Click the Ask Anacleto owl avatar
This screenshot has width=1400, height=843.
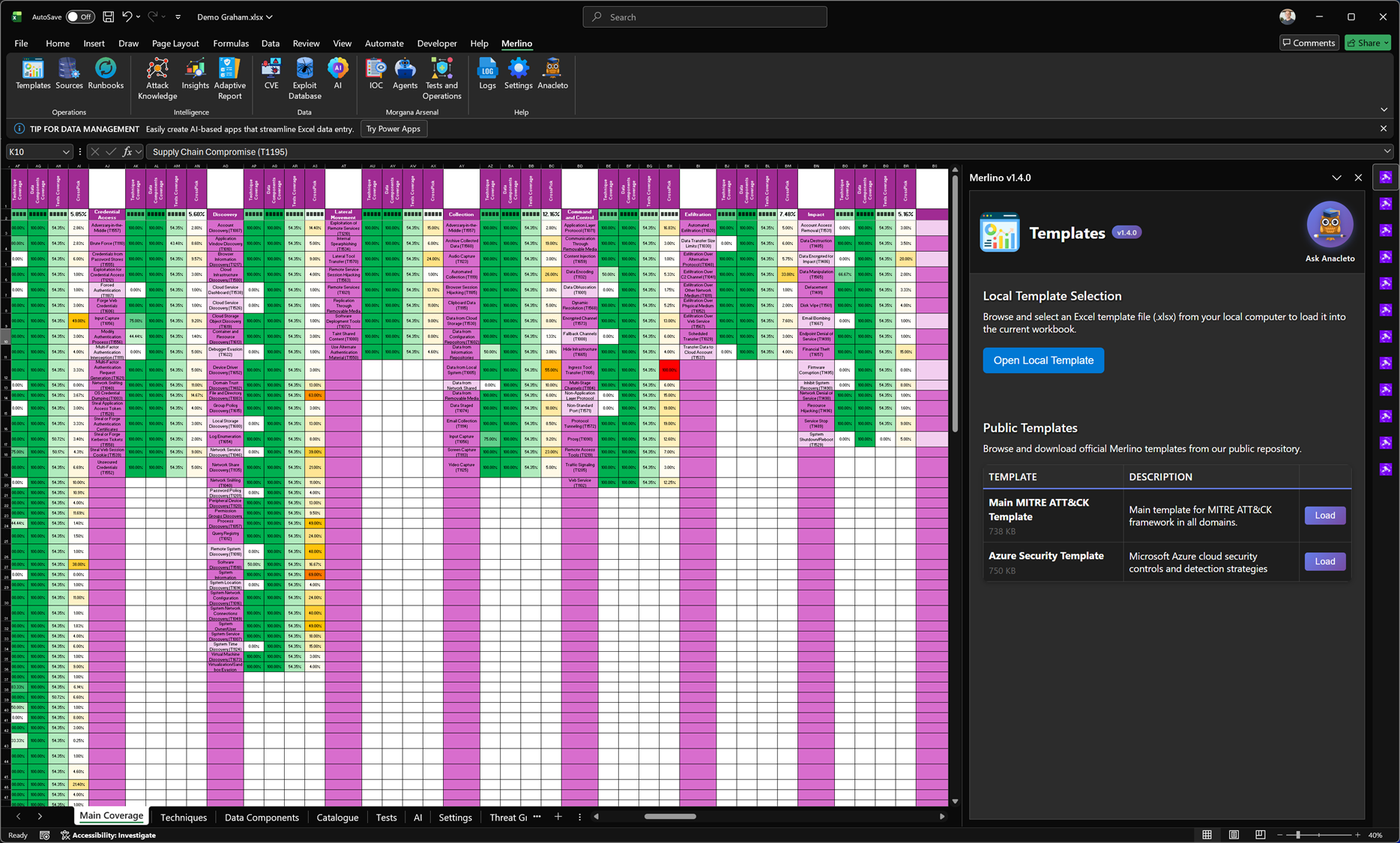(x=1330, y=225)
